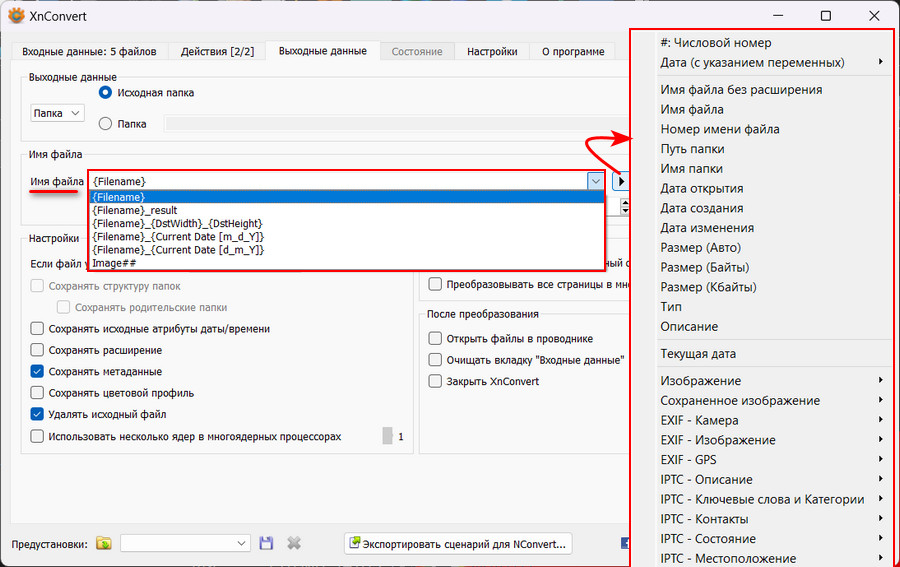Select highlighted {Filename} list option
This screenshot has height=567, width=900.
347,197
